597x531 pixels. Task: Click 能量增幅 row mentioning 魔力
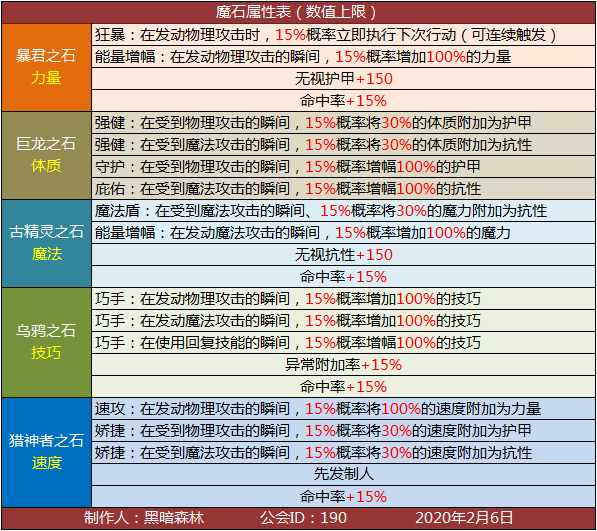(343, 233)
